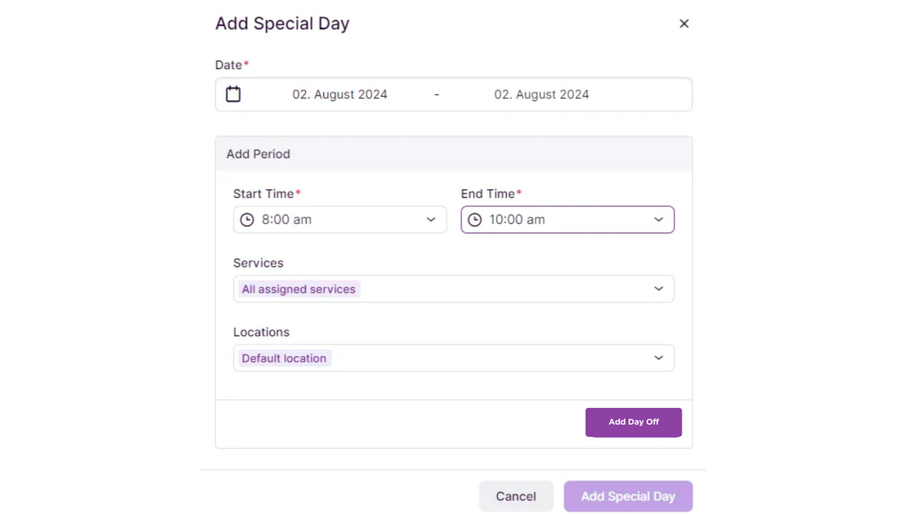Select the Default location tag
The image size is (920, 517).
[x=284, y=358]
